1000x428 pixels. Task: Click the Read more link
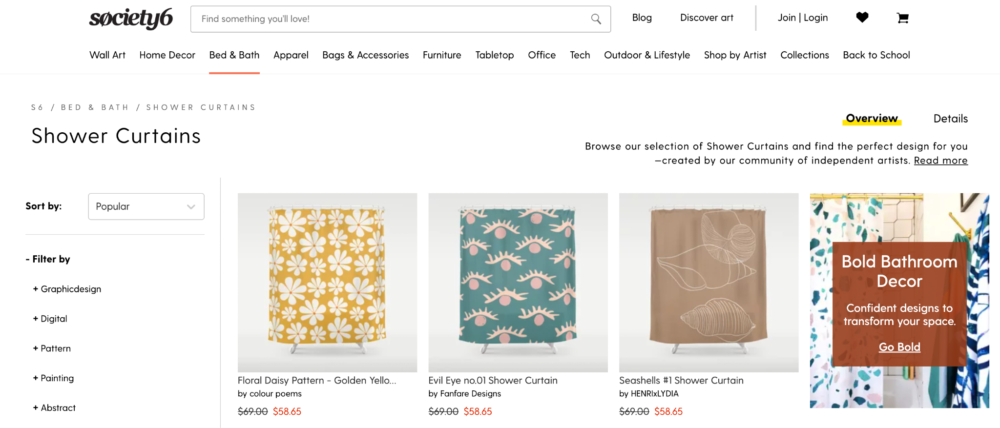pyautogui.click(x=940, y=160)
